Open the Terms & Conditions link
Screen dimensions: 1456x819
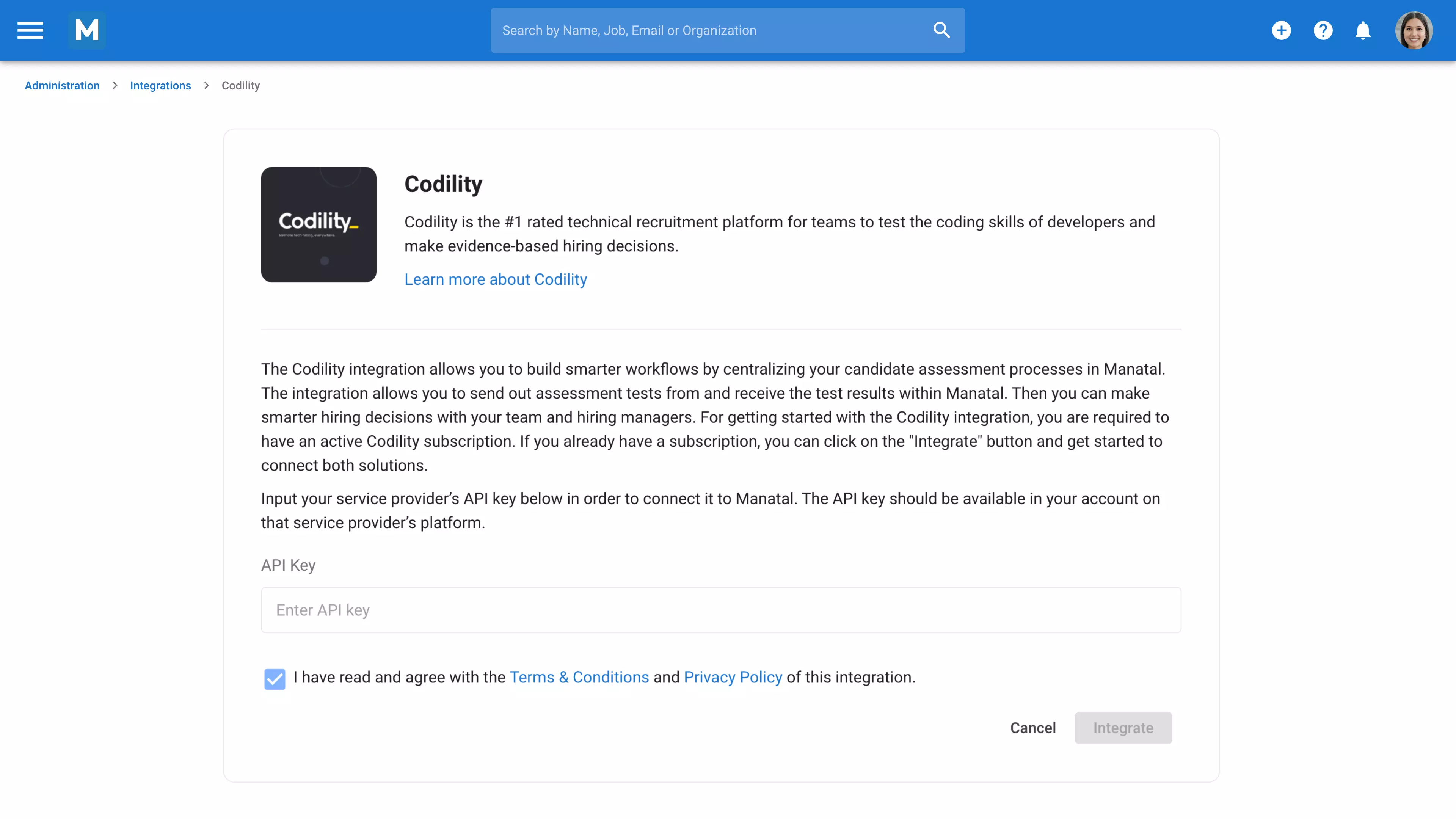click(x=579, y=677)
